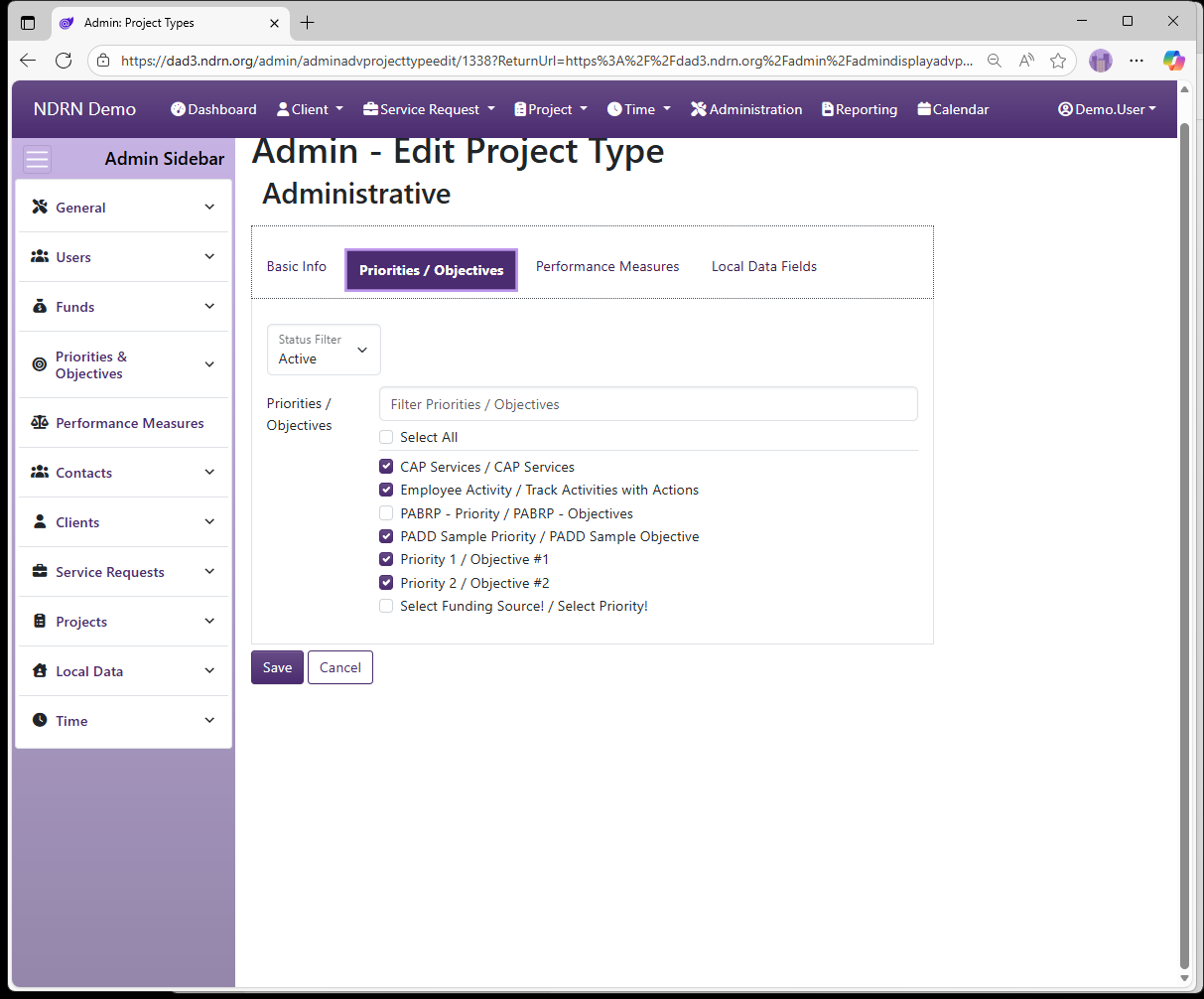This screenshot has height=999, width=1204.
Task: Click the Cancel button
Action: tap(340, 667)
